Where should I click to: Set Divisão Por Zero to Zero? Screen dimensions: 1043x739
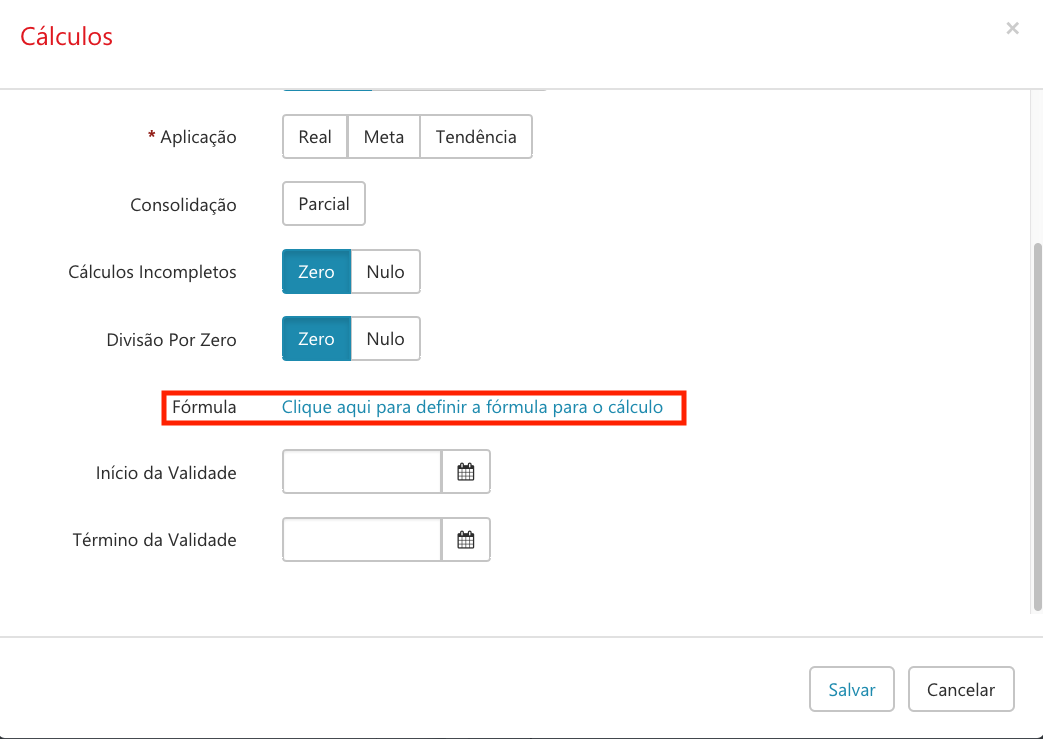pyautogui.click(x=316, y=339)
